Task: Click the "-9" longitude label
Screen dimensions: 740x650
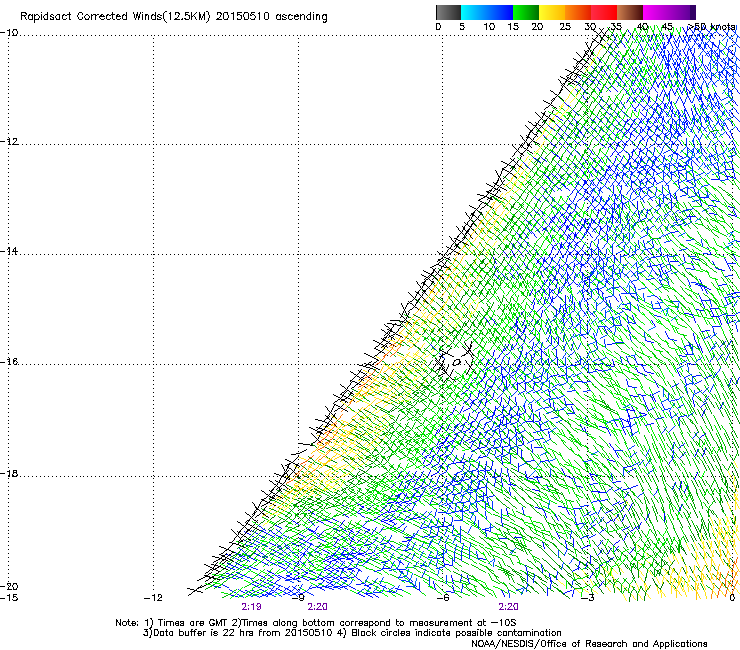Action: point(298,598)
